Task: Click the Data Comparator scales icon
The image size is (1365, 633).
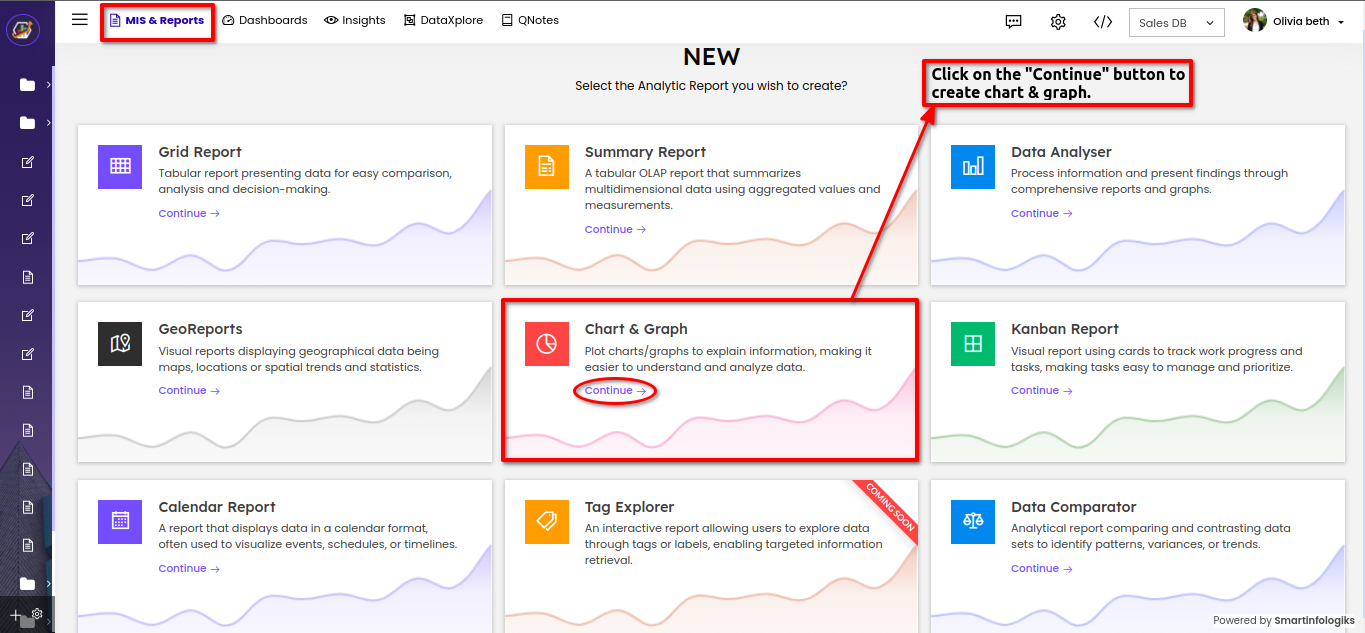Action: 972,521
